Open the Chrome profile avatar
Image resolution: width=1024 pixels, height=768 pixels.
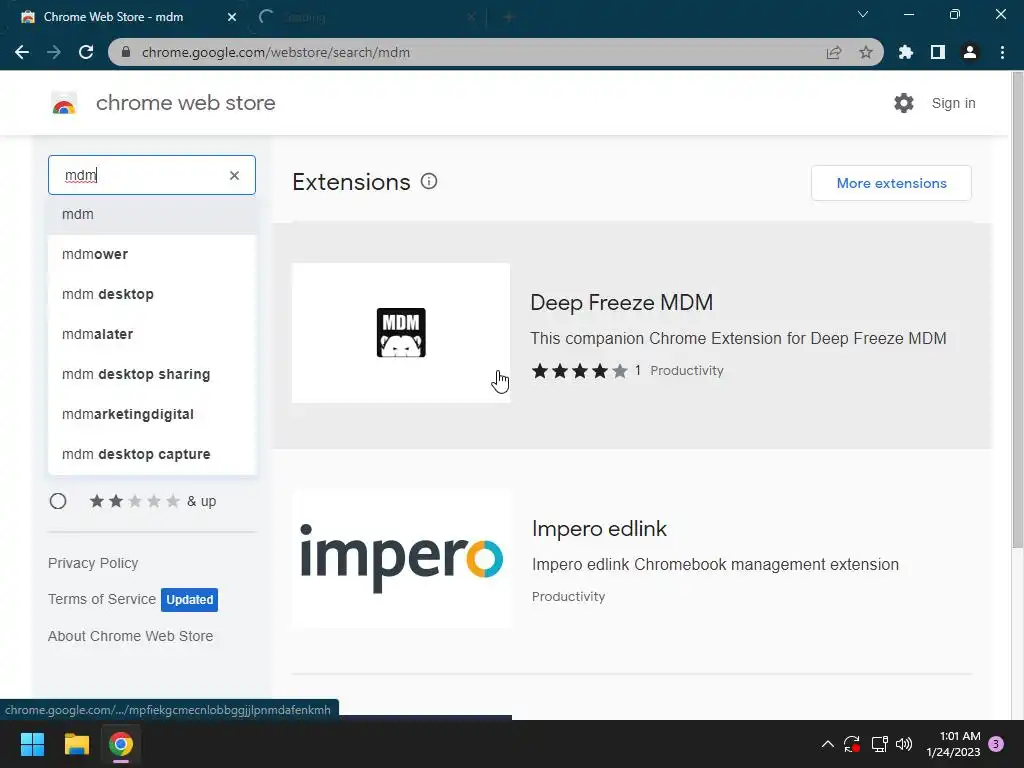(x=970, y=52)
